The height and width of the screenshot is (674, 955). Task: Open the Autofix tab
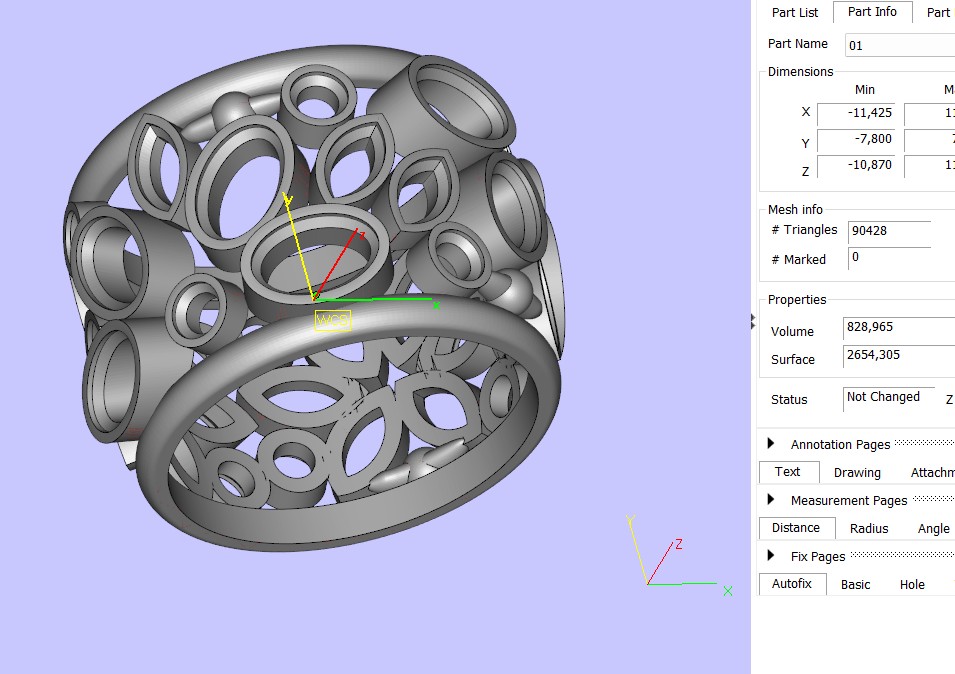tap(792, 584)
